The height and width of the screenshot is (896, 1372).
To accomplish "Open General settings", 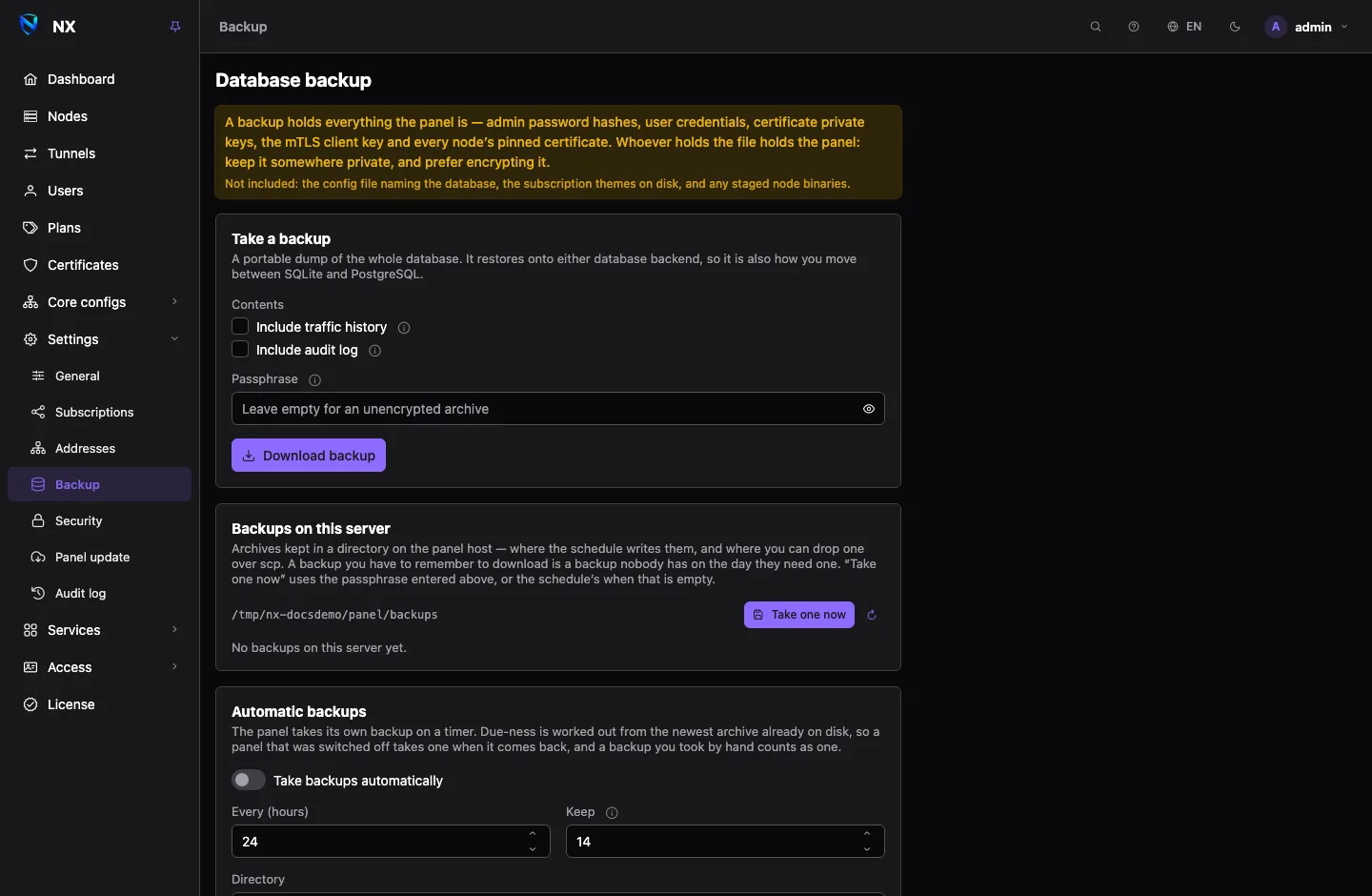I will [99, 377].
